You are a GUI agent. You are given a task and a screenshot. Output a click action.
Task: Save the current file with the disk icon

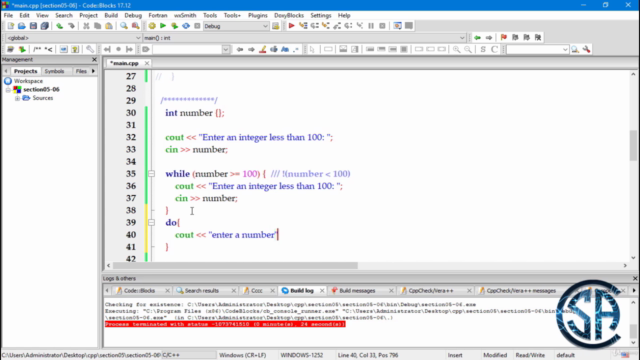[x=33, y=26]
